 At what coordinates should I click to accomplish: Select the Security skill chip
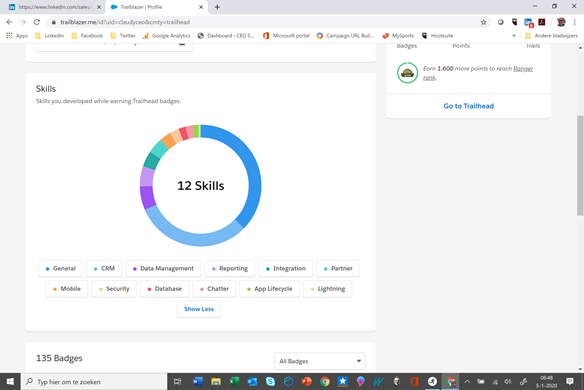(114, 289)
